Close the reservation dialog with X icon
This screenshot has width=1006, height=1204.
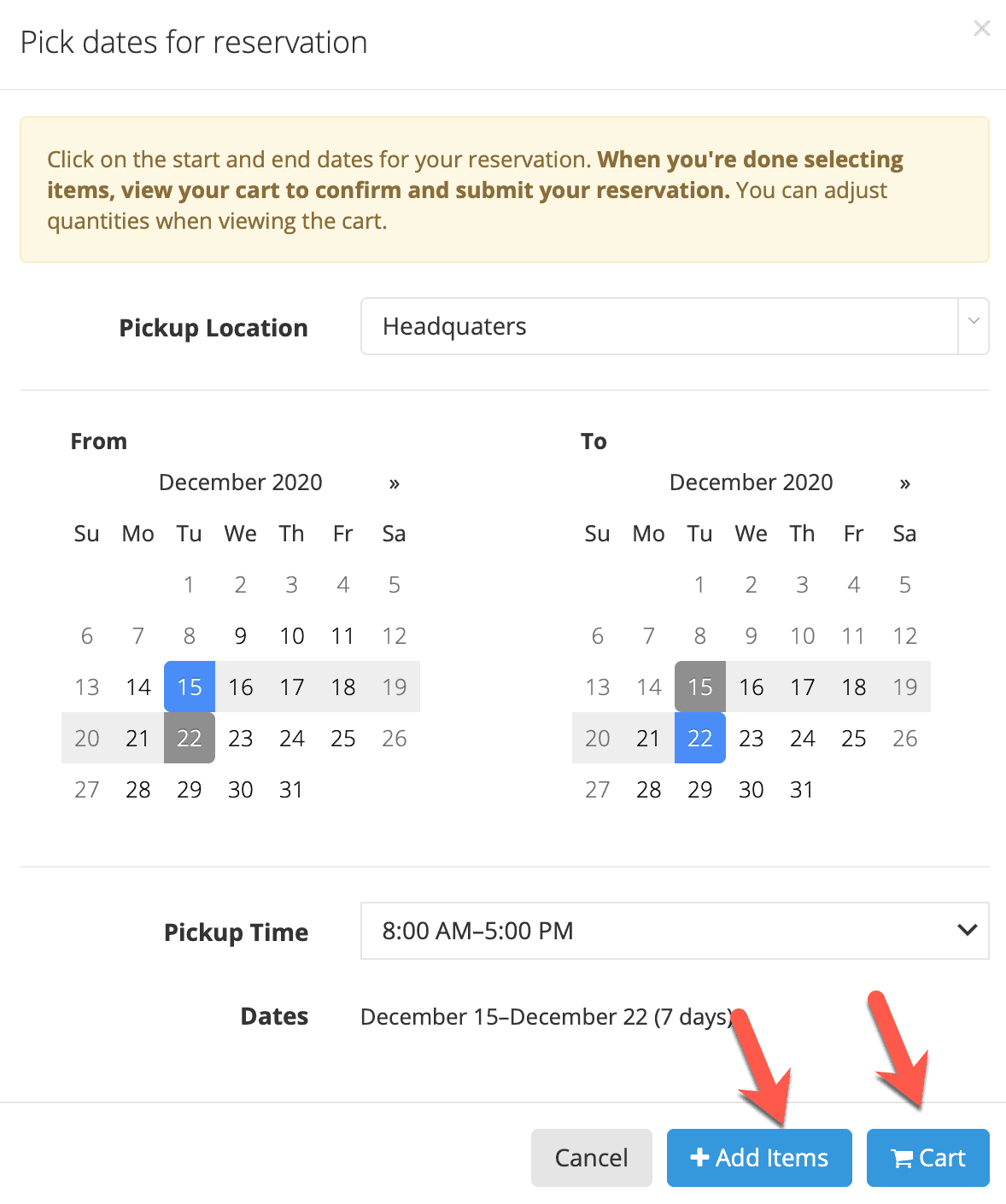coord(982,29)
